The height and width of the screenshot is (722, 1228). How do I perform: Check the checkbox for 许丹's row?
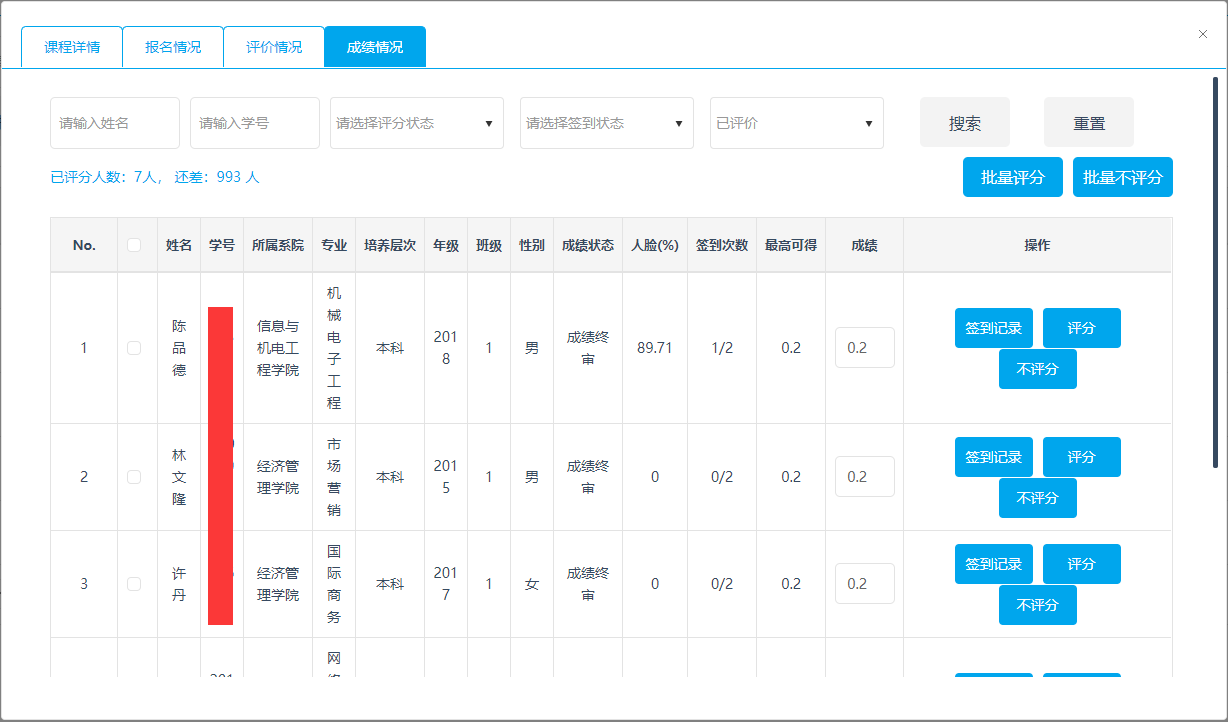click(134, 584)
